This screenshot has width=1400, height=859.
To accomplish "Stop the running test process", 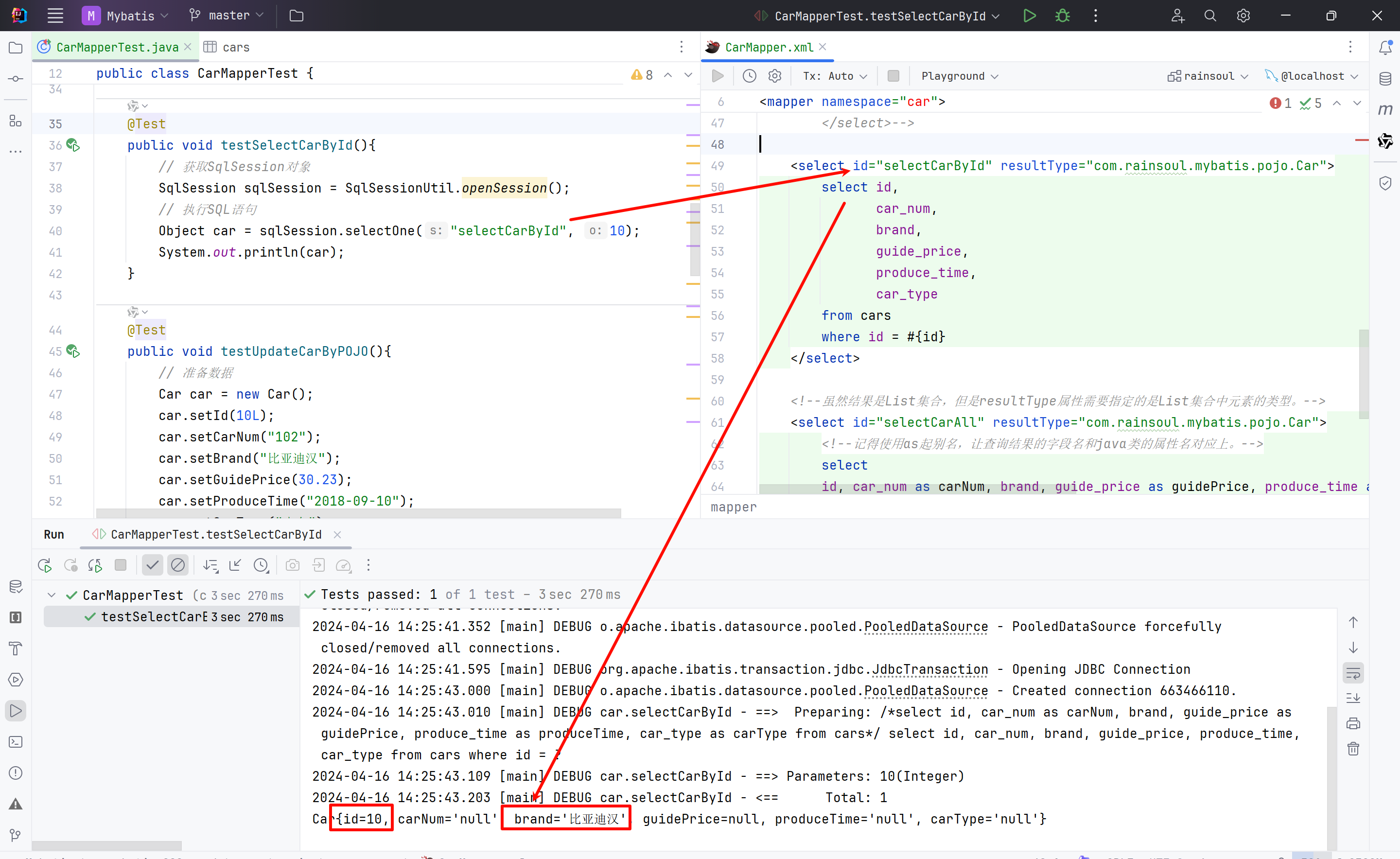I will coord(121,565).
